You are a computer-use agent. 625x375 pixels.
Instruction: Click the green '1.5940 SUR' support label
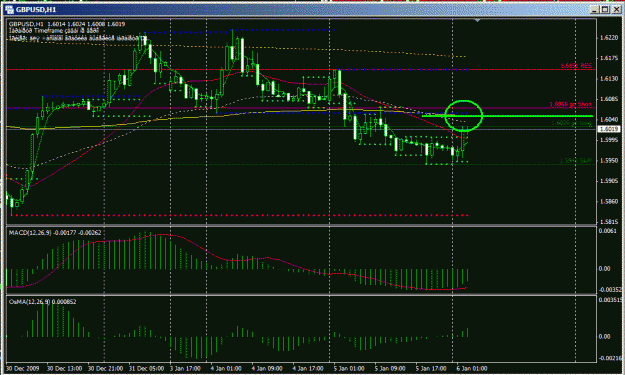576,161
